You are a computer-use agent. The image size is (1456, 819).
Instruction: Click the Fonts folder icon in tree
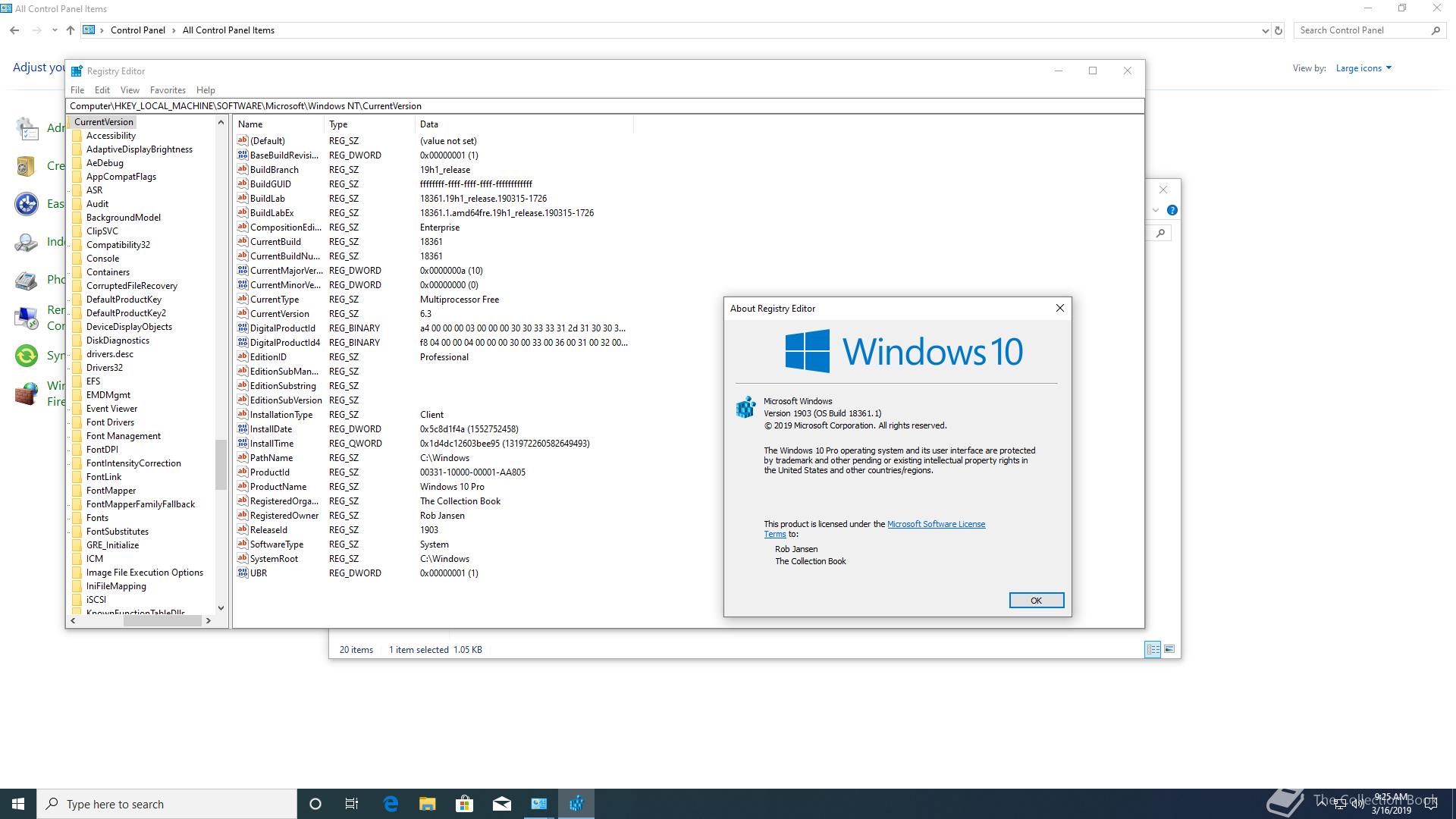[x=77, y=518]
